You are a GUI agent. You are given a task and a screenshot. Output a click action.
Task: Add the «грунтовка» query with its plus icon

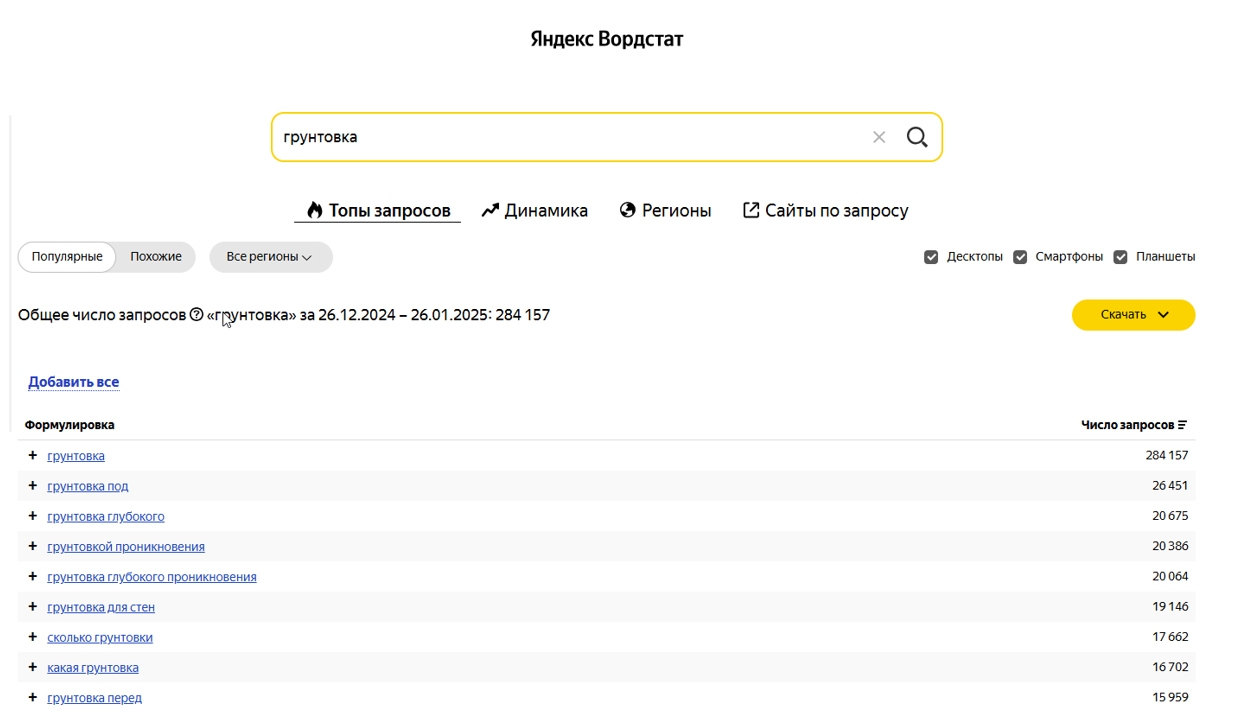33,456
